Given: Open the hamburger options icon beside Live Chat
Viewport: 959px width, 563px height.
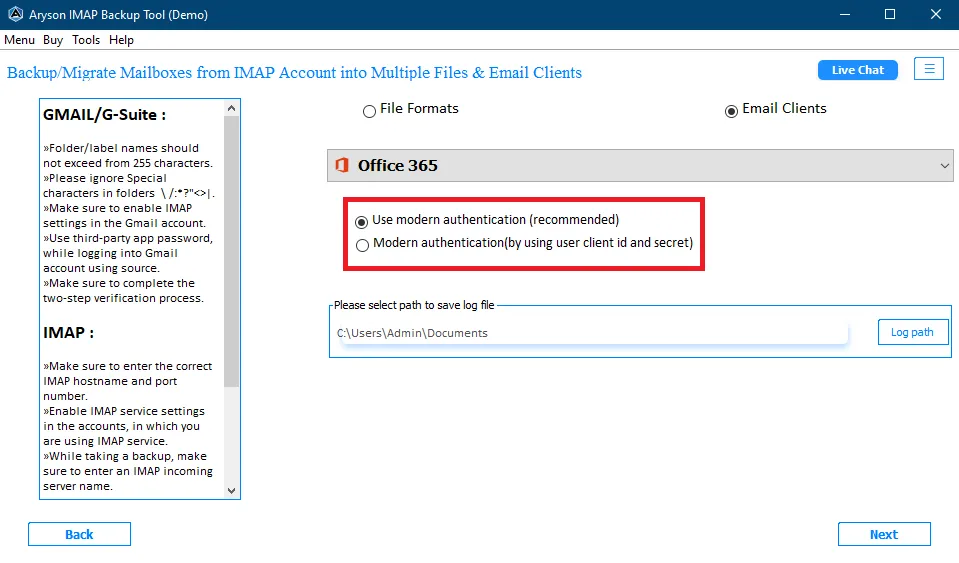Looking at the screenshot, I should (x=929, y=69).
